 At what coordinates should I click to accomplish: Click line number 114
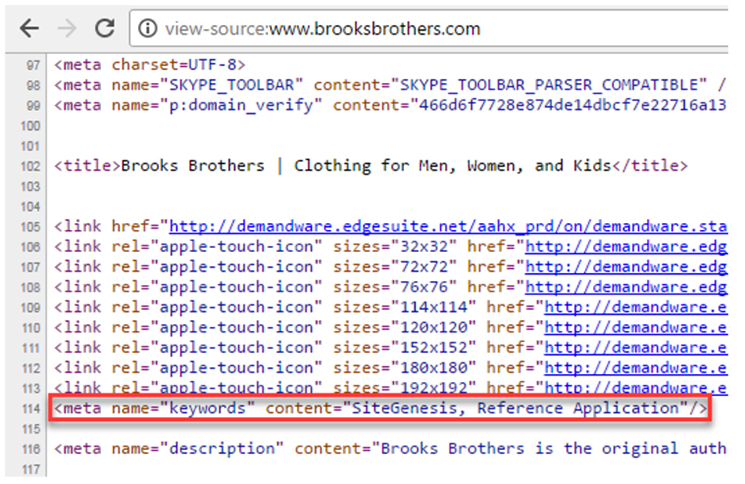click(x=30, y=409)
